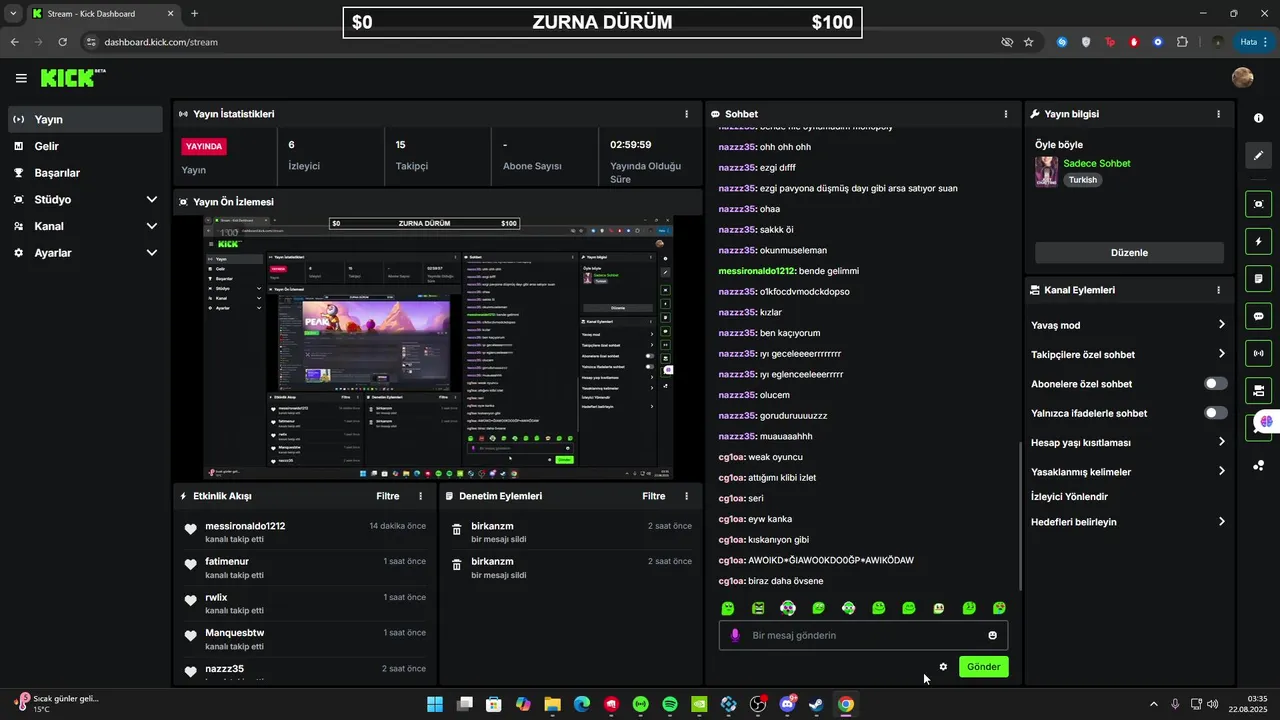This screenshot has width=1280, height=720.
Task: Click the Düzenle button
Action: point(1129,253)
